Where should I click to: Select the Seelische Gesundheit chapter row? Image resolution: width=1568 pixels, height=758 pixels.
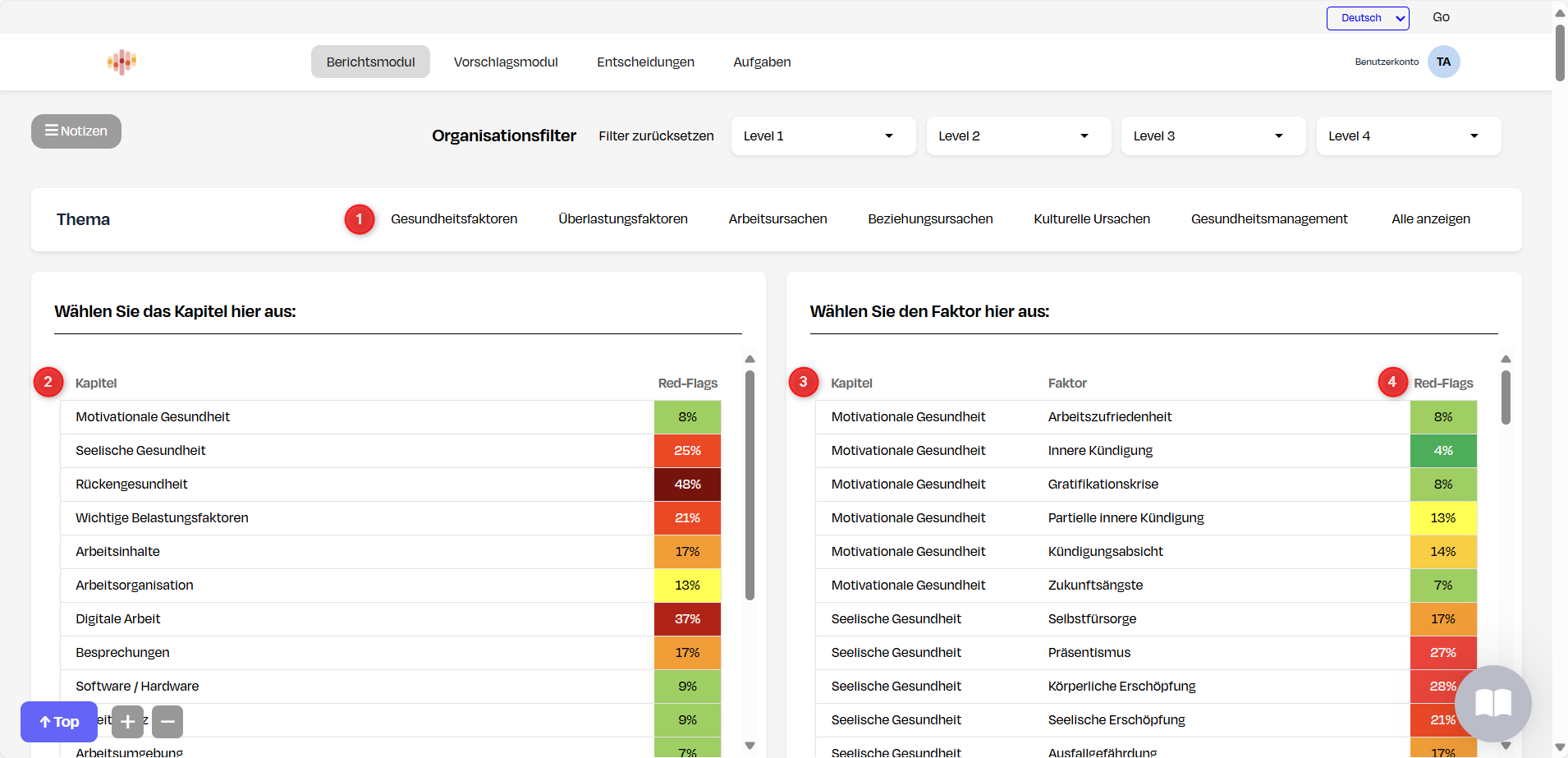click(140, 450)
